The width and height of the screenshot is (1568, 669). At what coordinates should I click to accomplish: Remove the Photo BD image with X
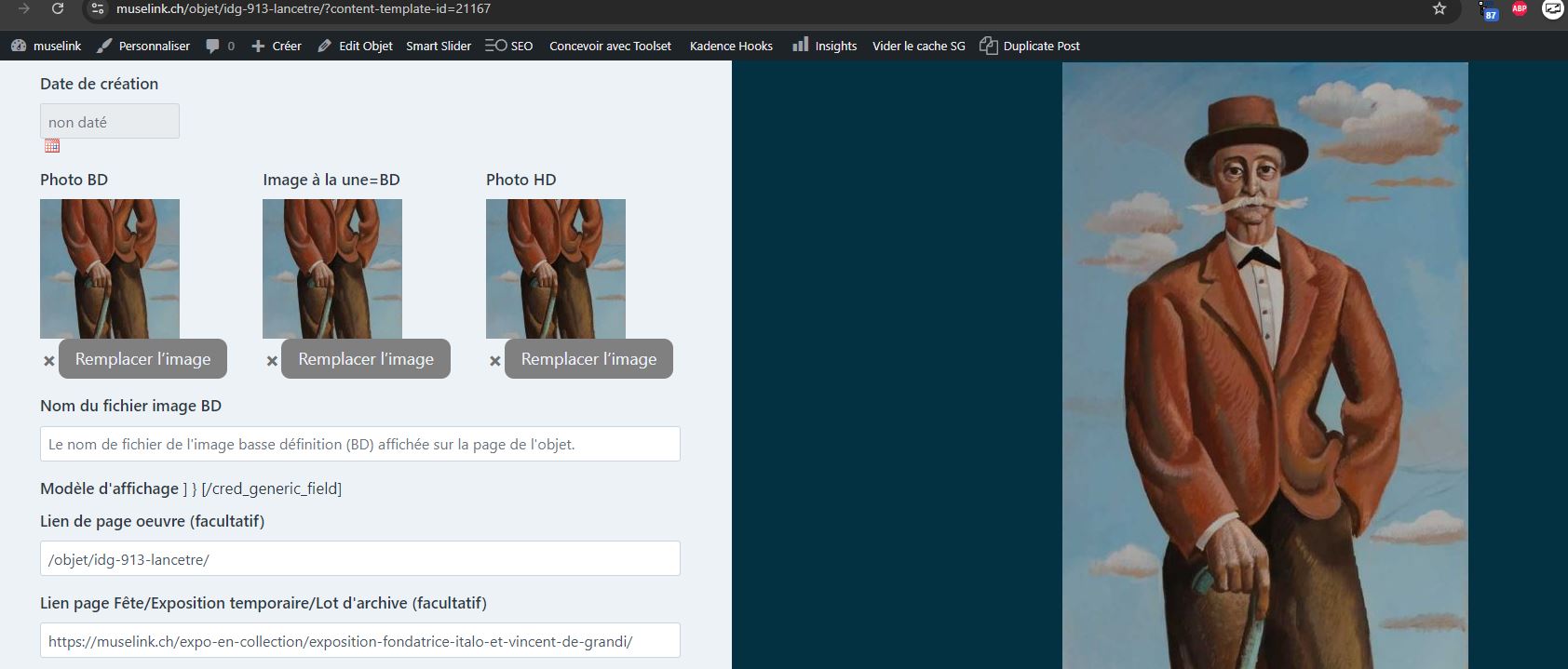pyautogui.click(x=49, y=361)
